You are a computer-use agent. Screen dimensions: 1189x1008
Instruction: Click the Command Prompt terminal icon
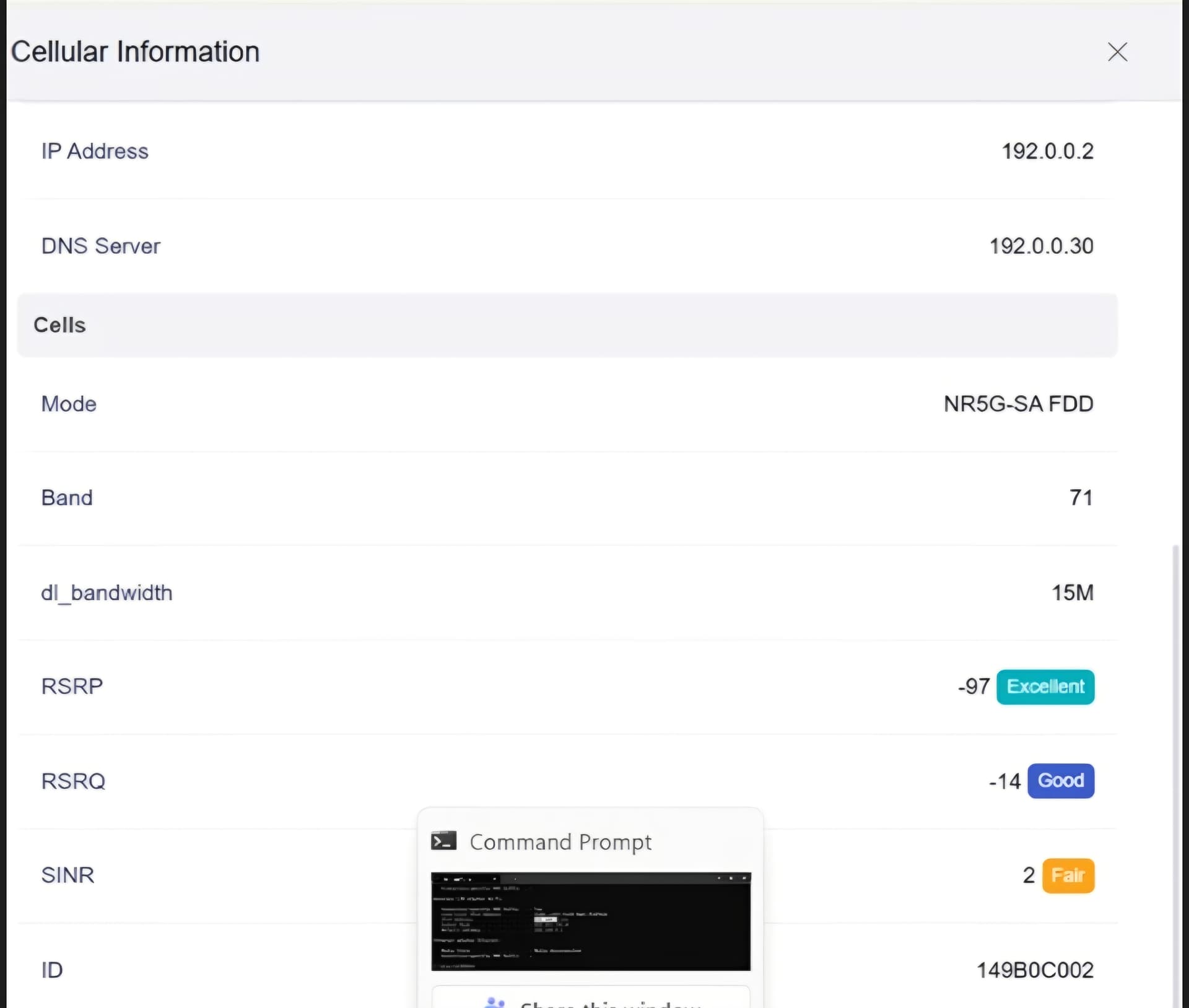tap(443, 841)
